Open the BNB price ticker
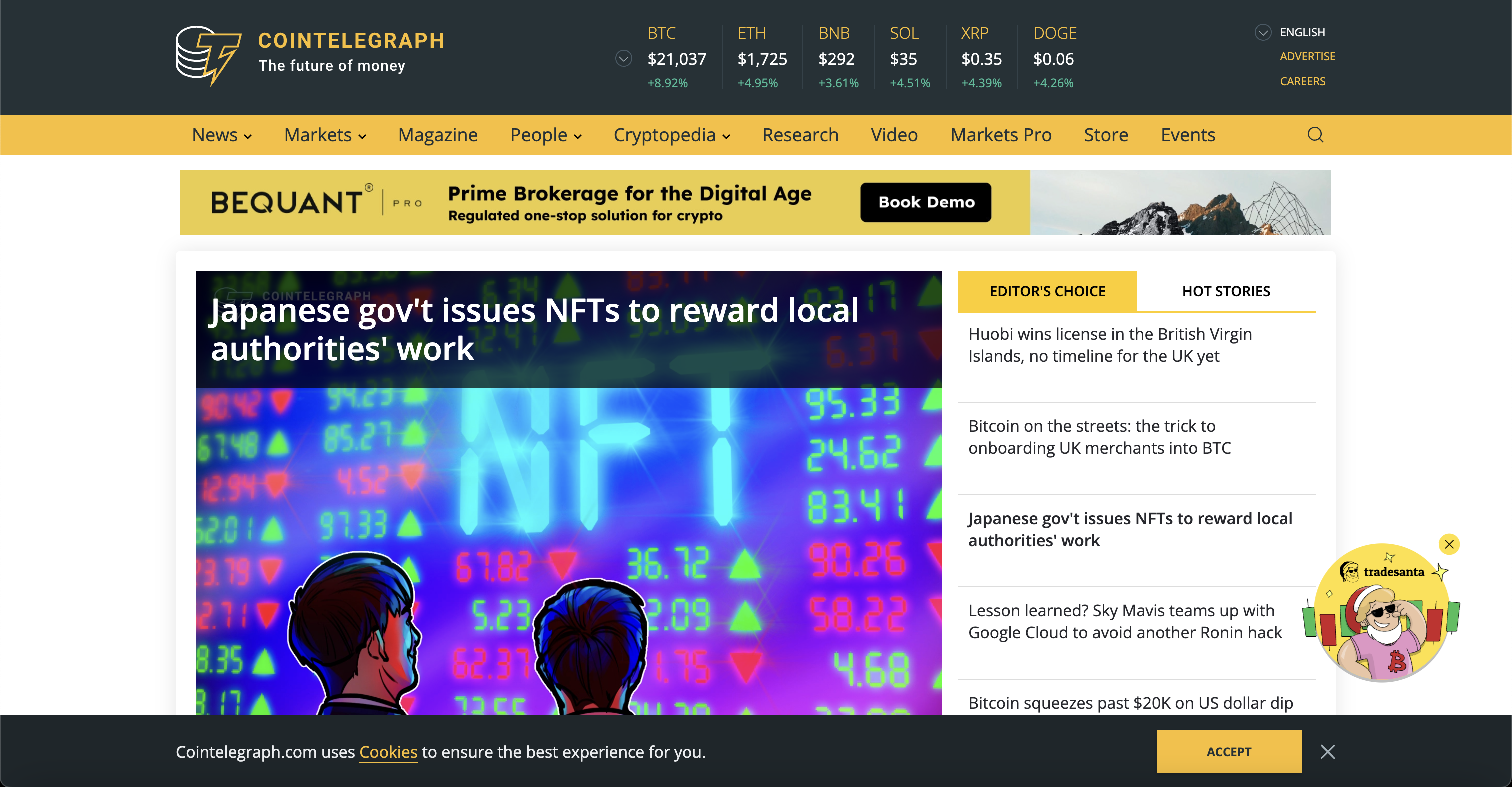 [838, 57]
